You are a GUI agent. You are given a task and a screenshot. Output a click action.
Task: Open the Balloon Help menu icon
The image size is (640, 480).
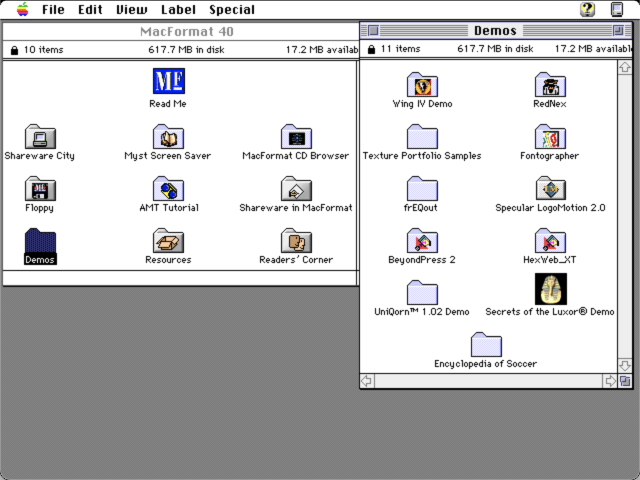pyautogui.click(x=587, y=9)
